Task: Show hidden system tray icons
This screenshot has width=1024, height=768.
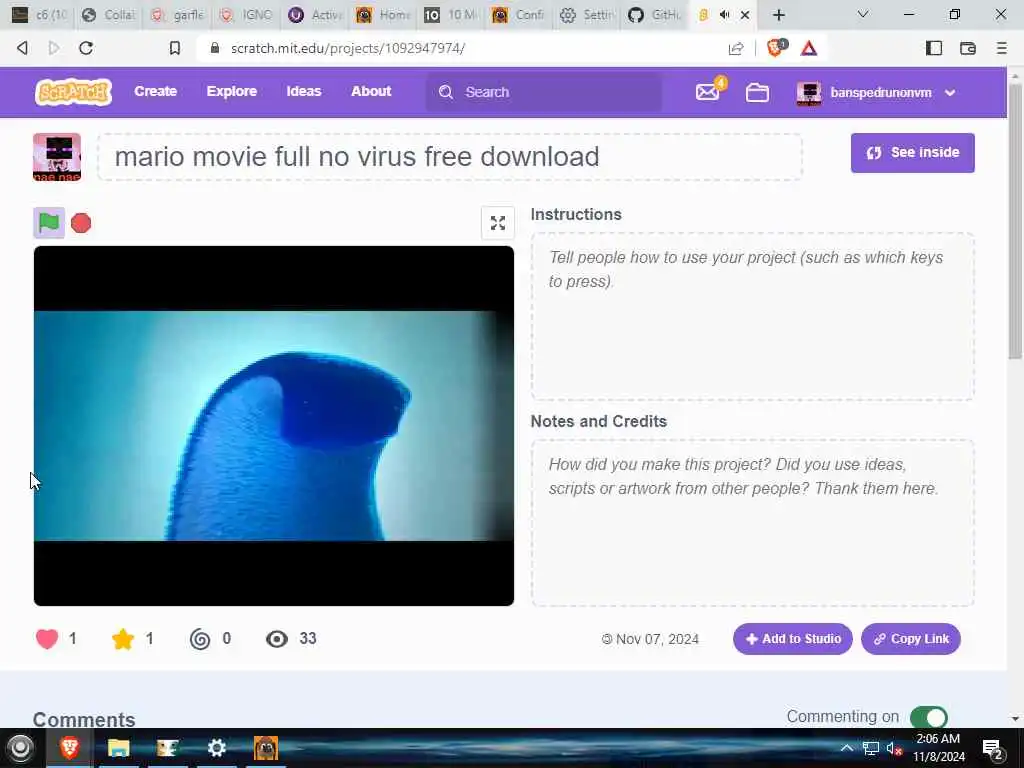Action: tap(846, 748)
